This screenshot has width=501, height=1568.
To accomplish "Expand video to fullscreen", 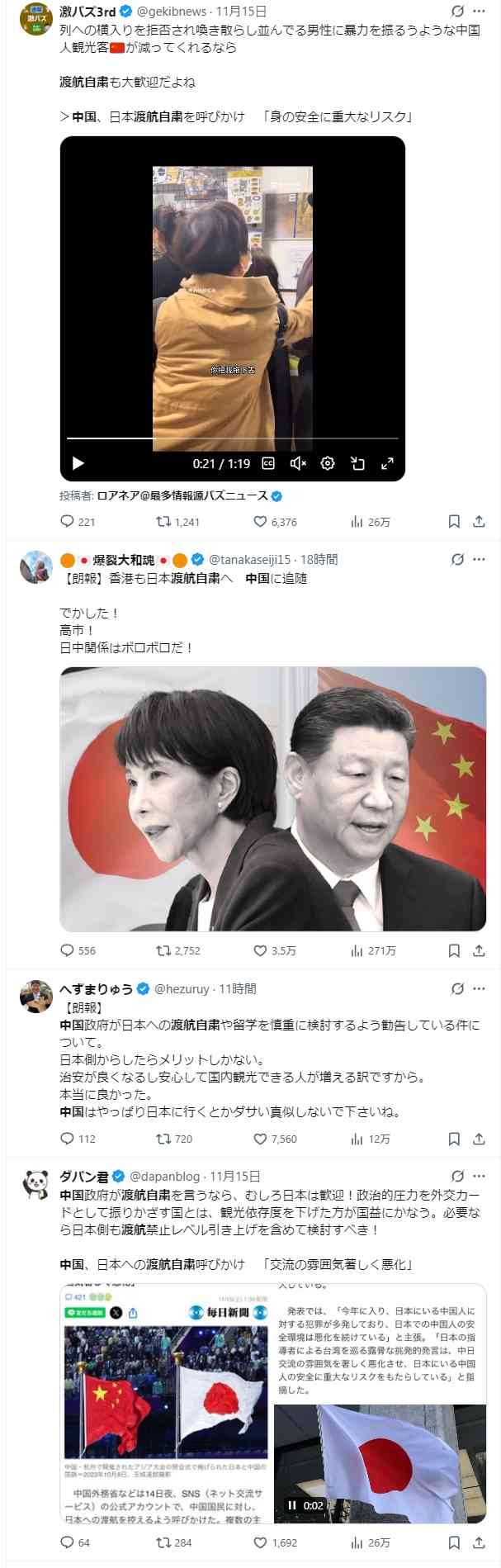I will point(387,463).
